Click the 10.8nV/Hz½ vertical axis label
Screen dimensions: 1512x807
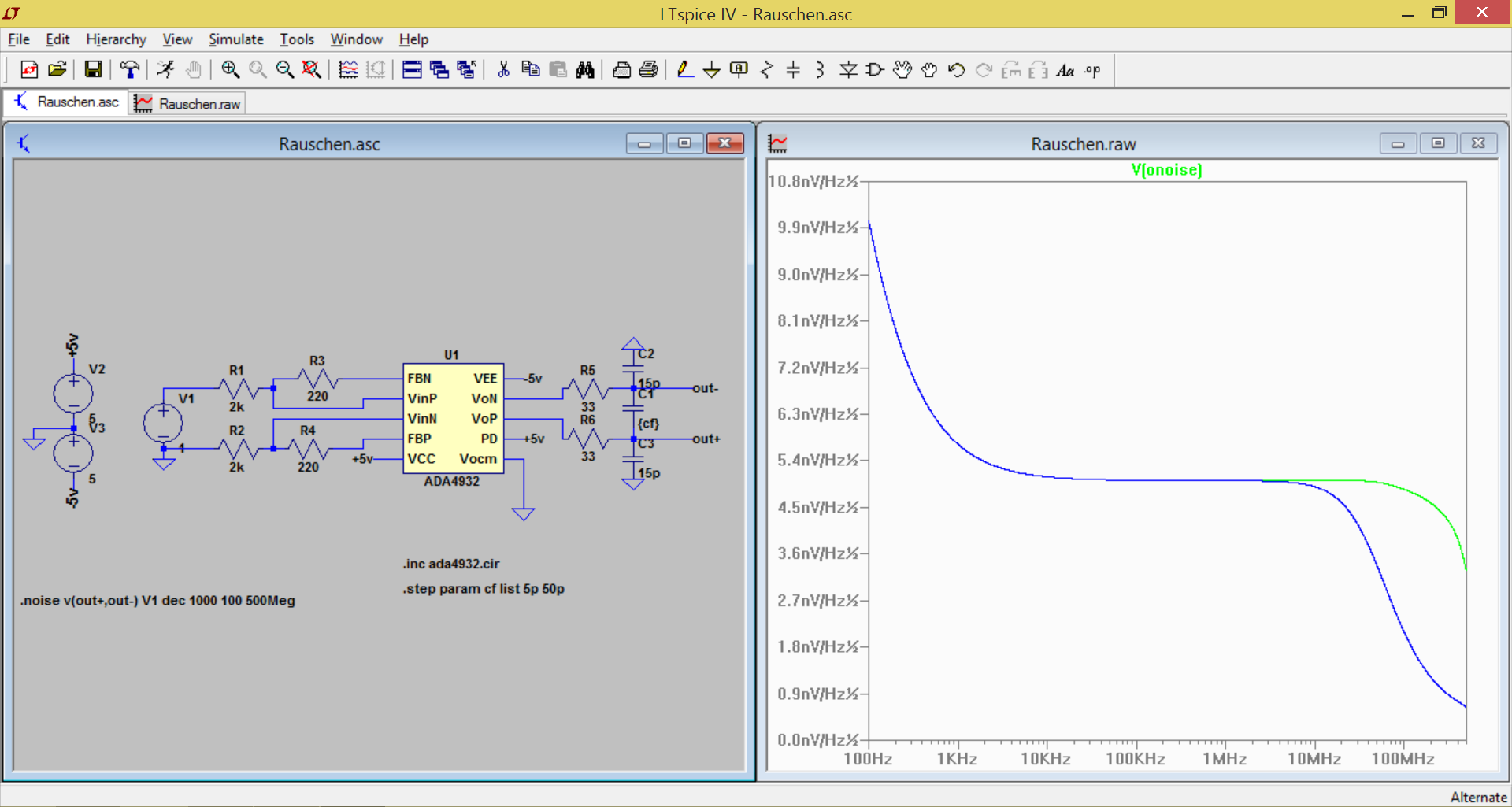813,181
